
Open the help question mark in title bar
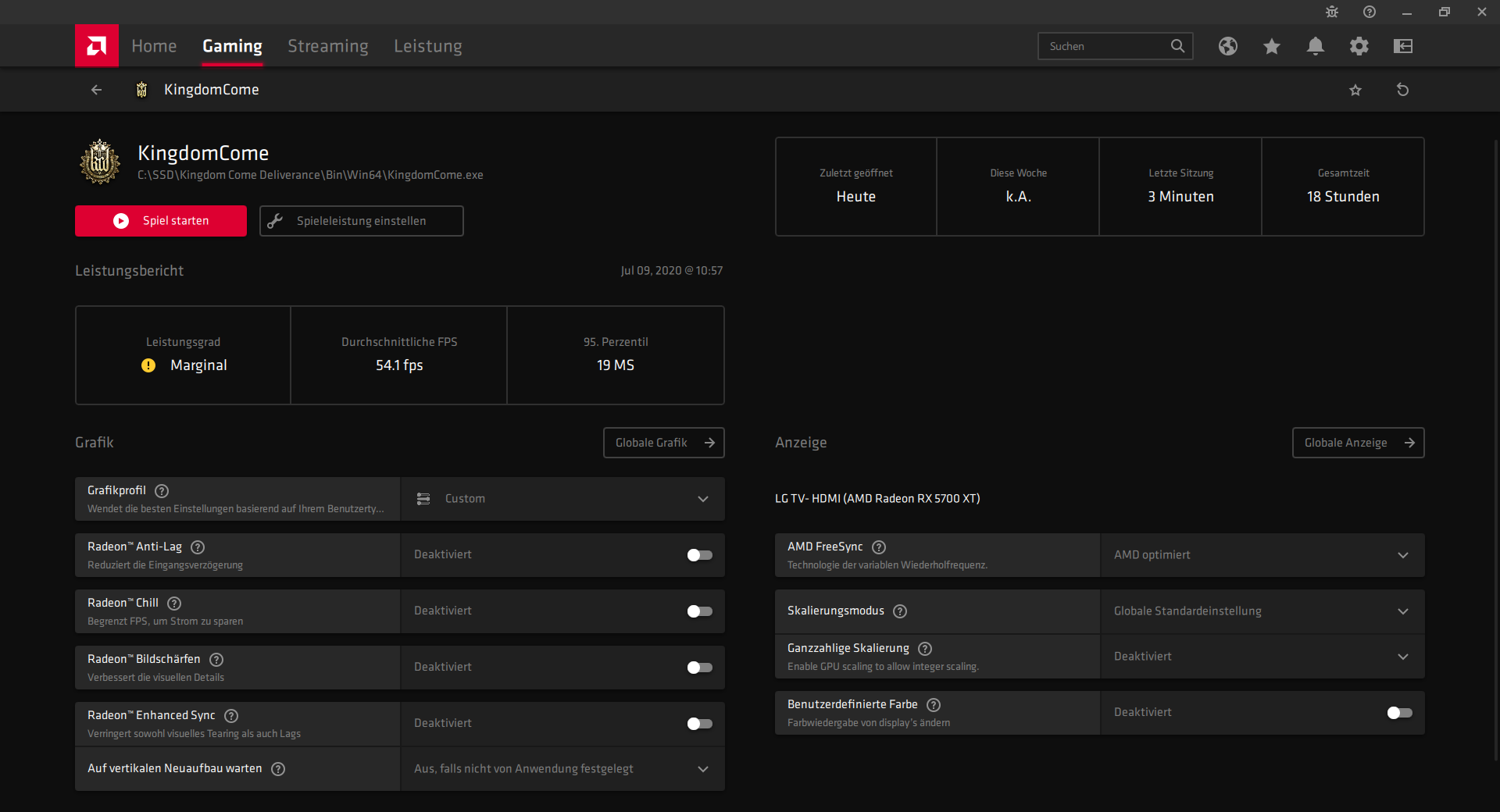click(1370, 12)
